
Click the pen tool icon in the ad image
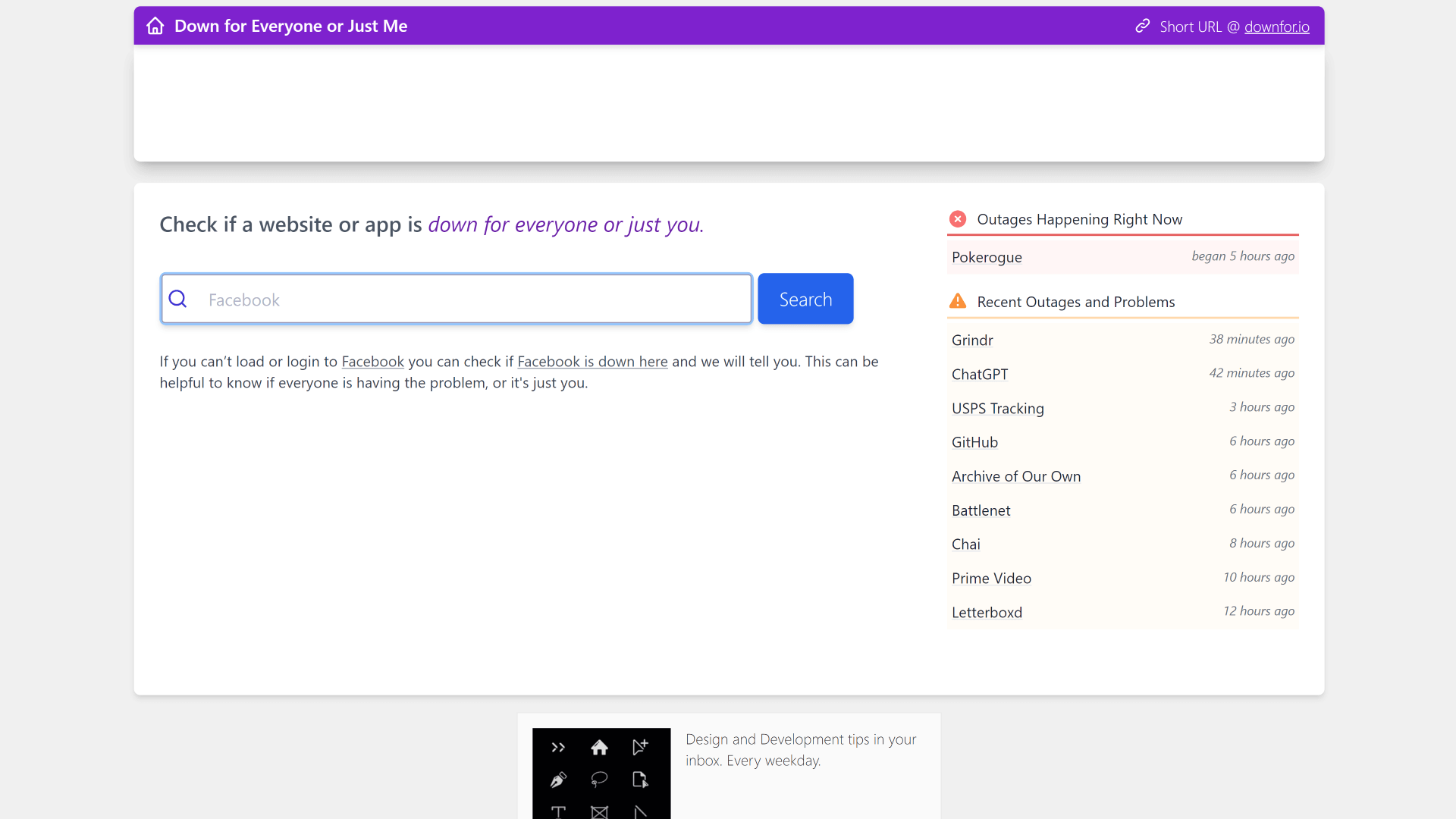pyautogui.click(x=558, y=780)
